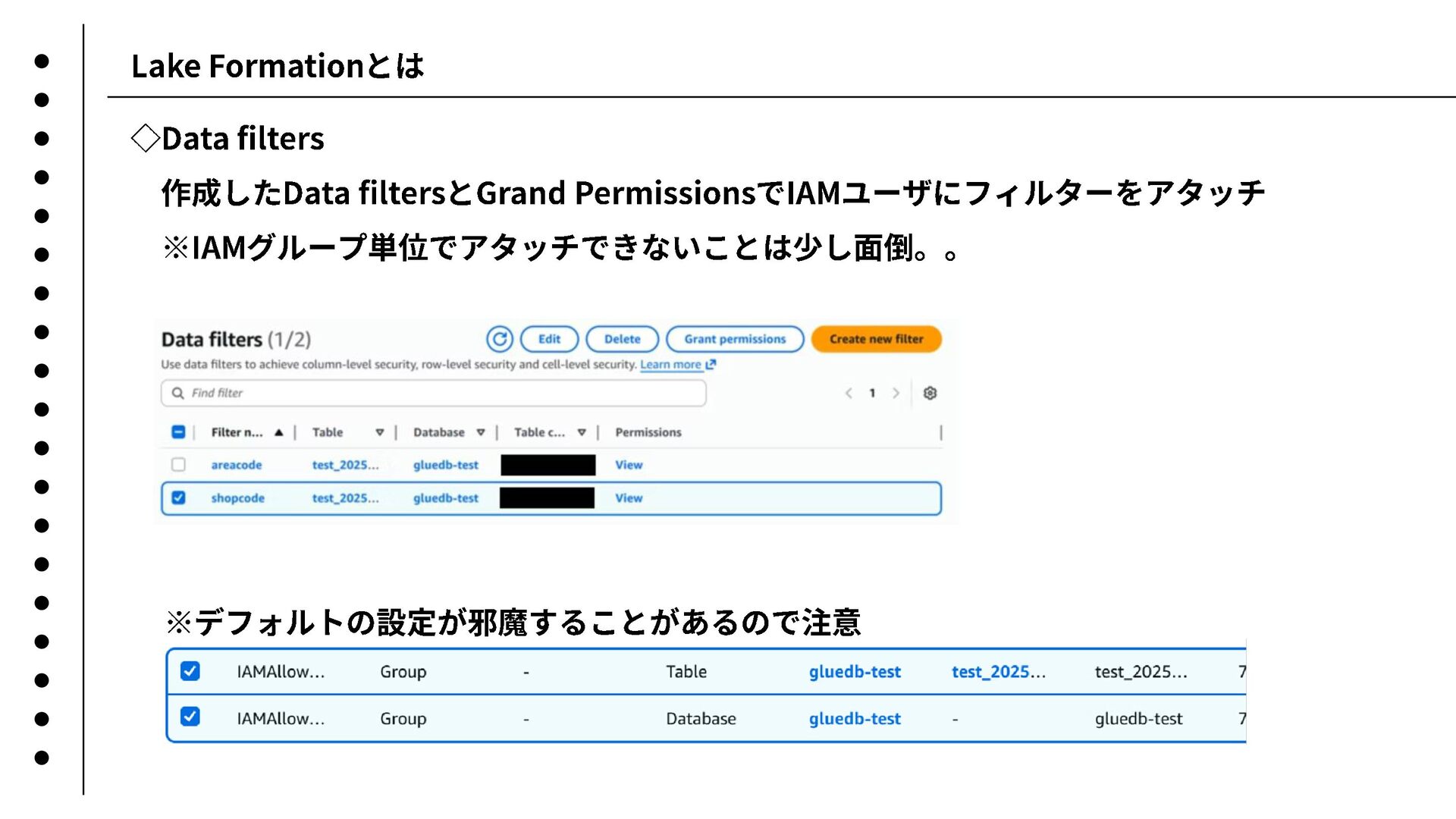Go to previous page arrow
The height and width of the screenshot is (819, 1456).
[x=849, y=393]
